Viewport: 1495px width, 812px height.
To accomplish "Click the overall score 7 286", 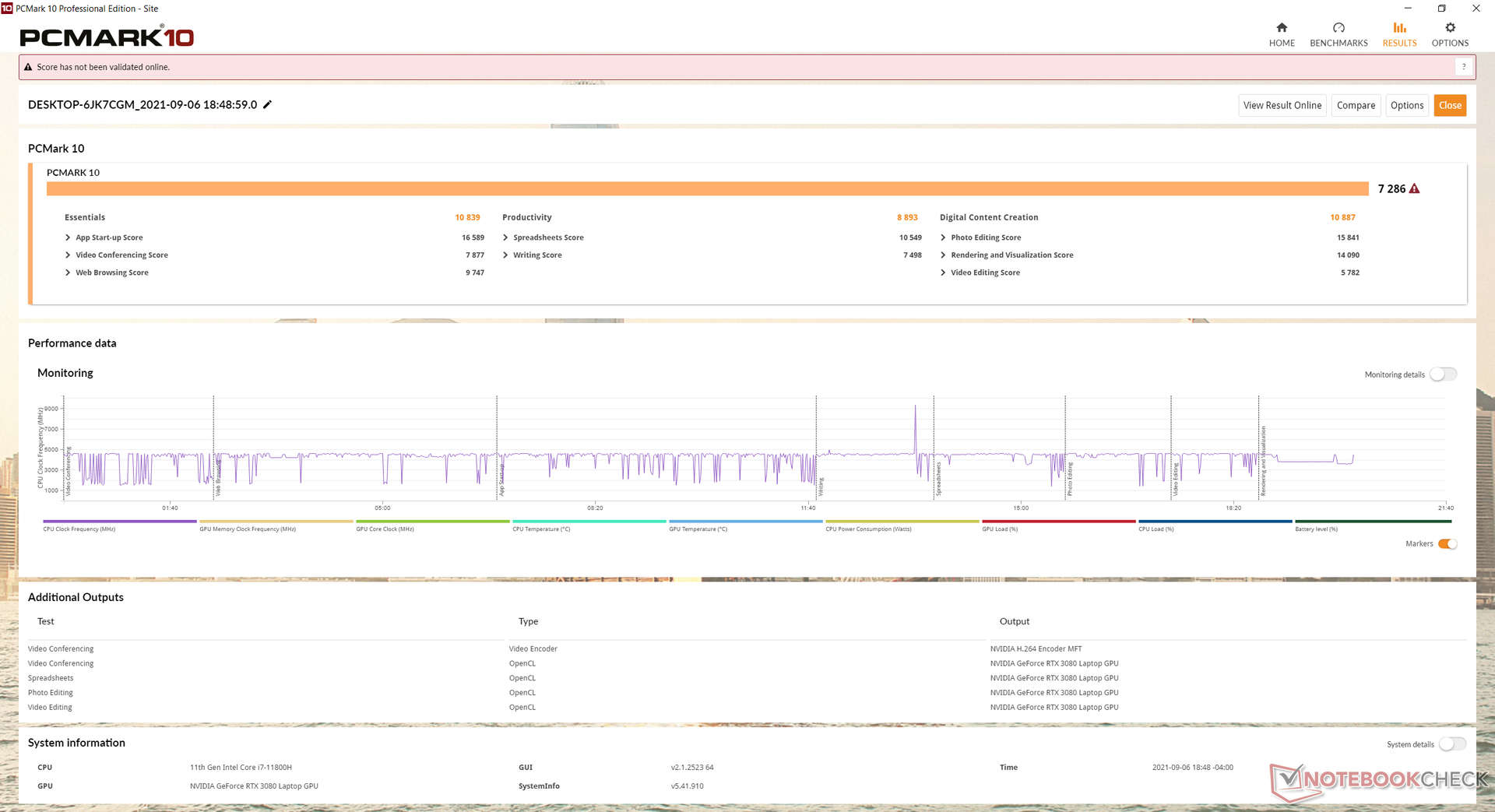I will coord(1391,188).
